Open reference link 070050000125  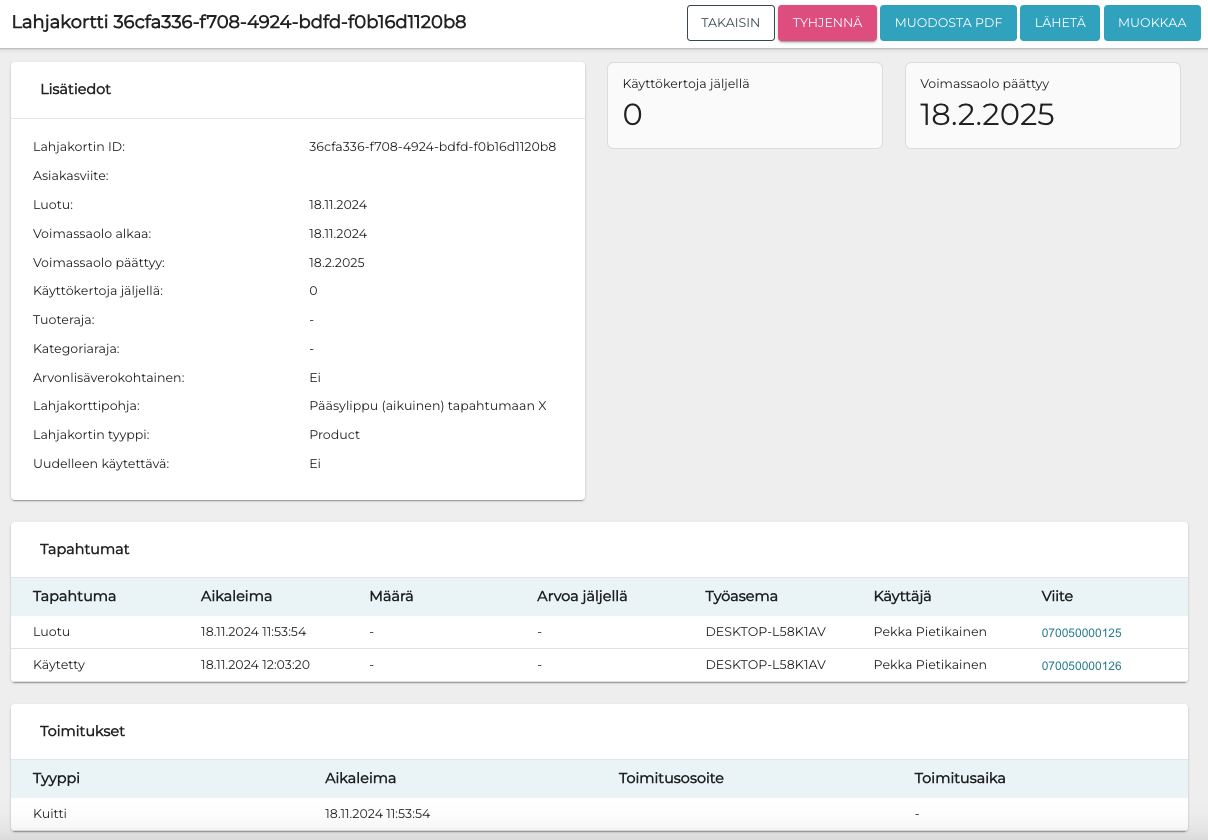coord(1081,633)
